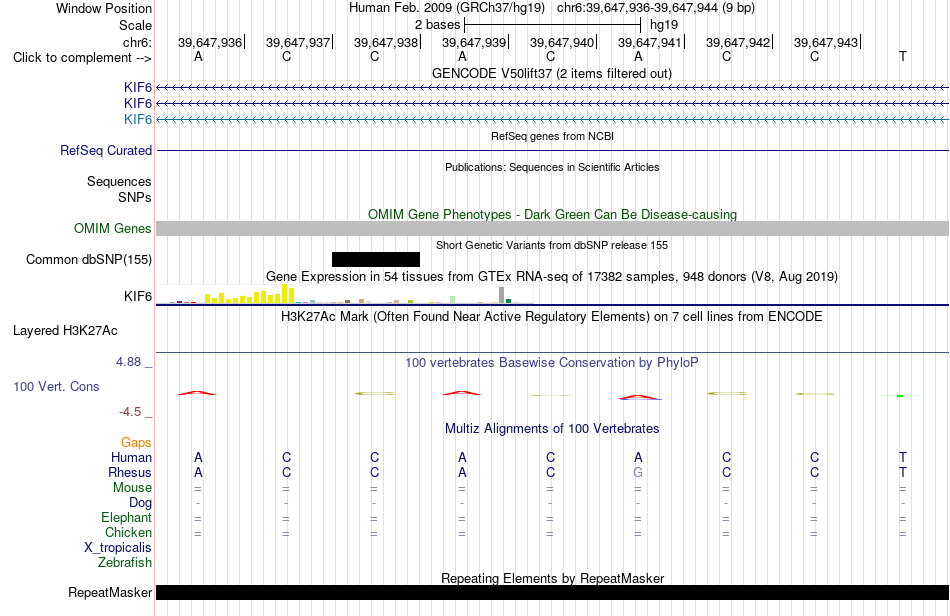The height and width of the screenshot is (616, 950).
Task: Click the base T in the complement sequence row
Action: (x=902, y=56)
